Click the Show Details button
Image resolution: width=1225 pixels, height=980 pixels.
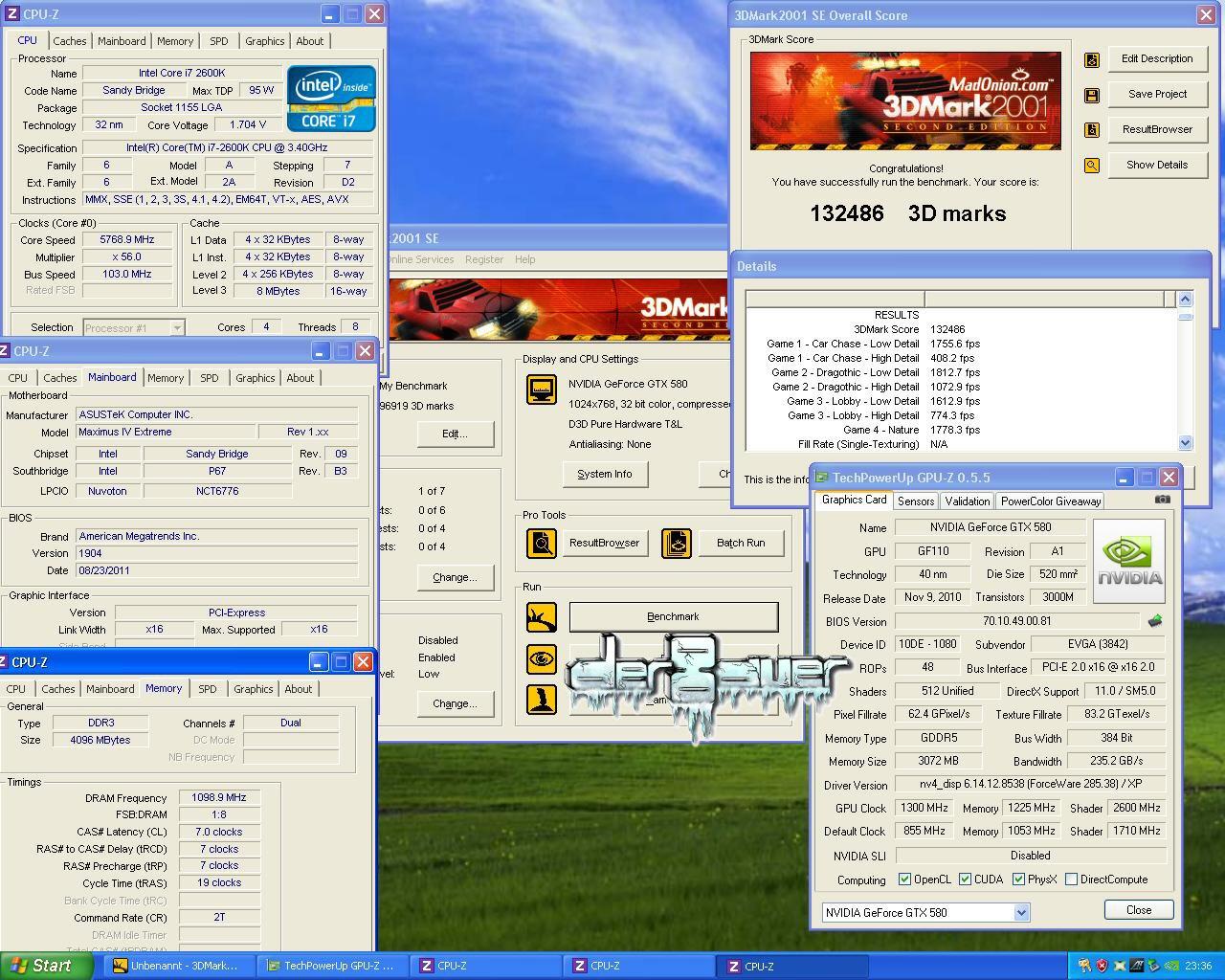point(1157,165)
